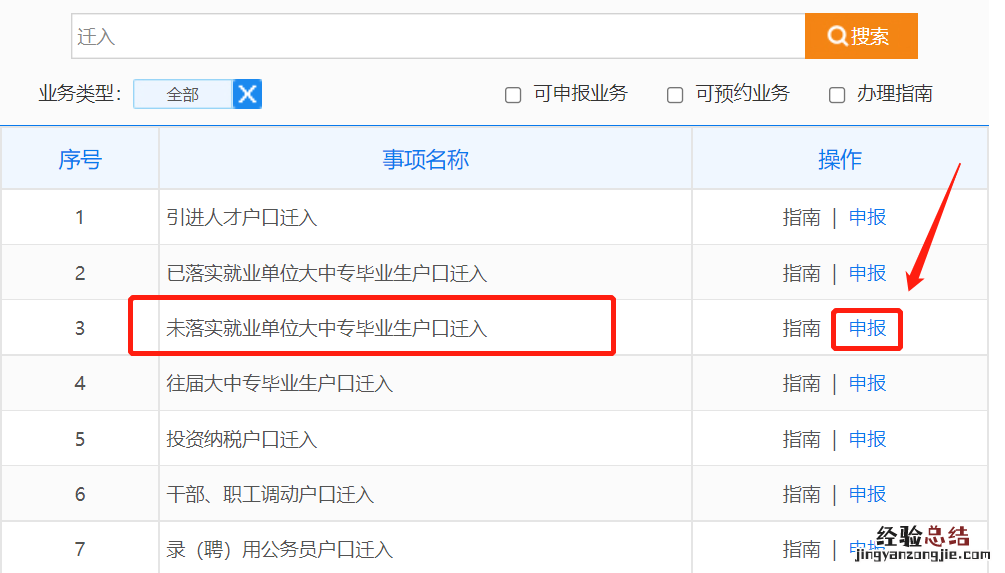1005x573 pixels.
Task: Click the blue X clear filter icon
Action: [248, 94]
